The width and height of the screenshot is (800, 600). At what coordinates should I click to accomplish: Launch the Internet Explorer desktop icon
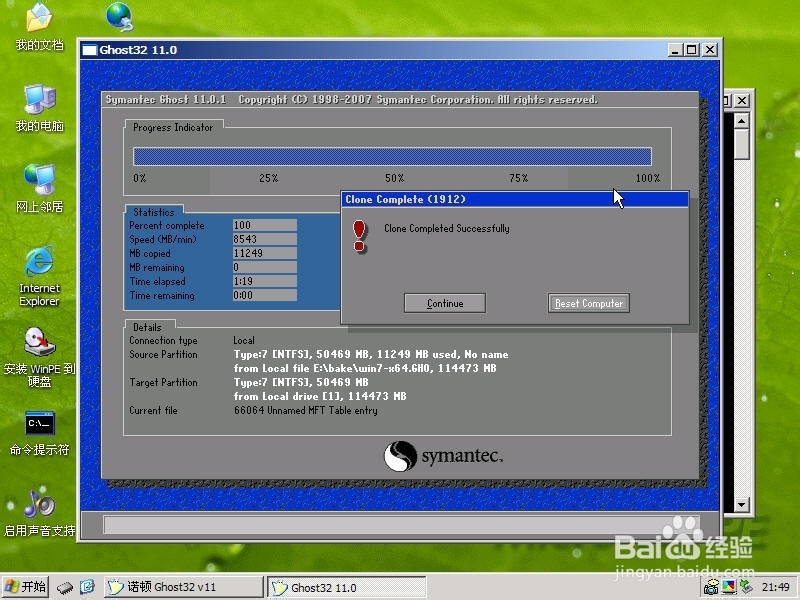(39, 277)
